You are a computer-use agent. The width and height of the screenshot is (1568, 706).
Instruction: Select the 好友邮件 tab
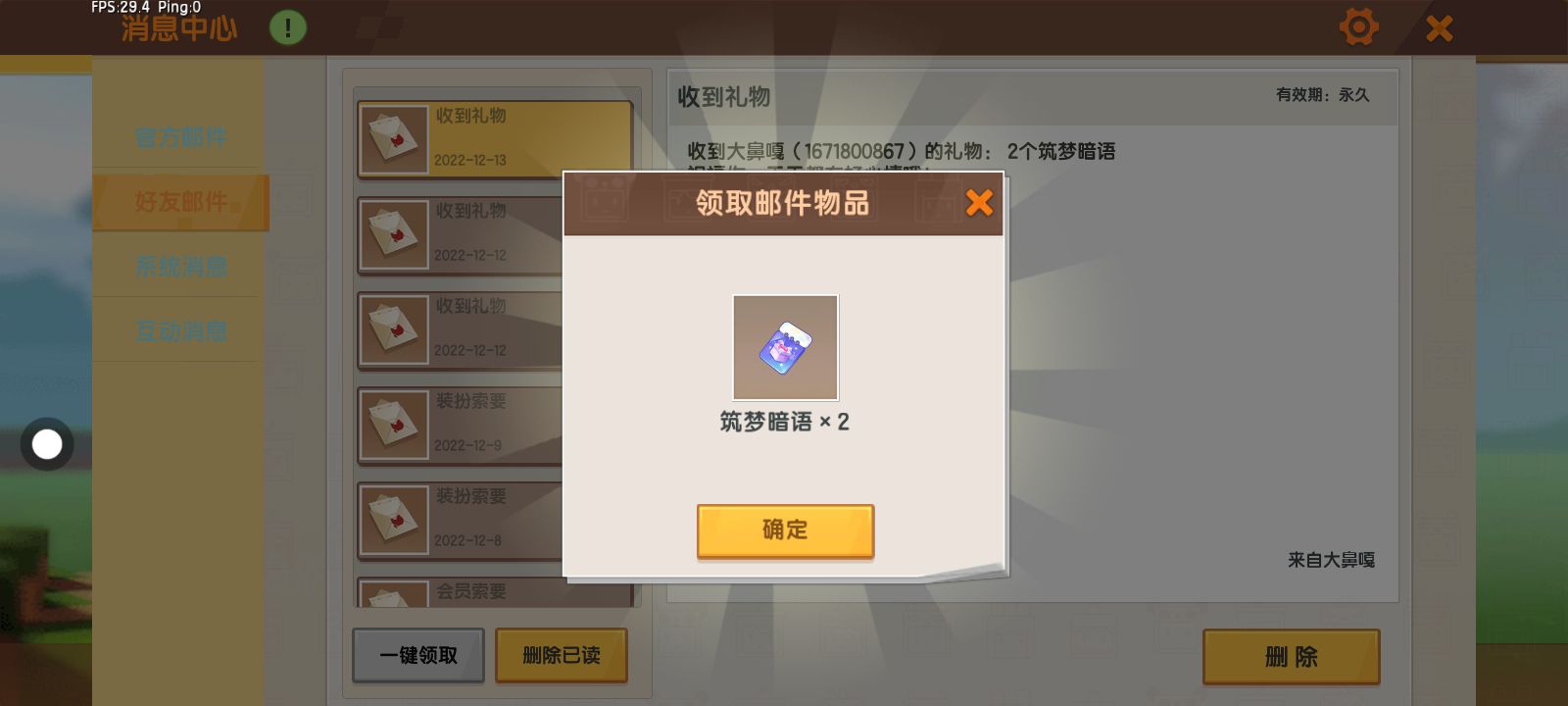[180, 202]
